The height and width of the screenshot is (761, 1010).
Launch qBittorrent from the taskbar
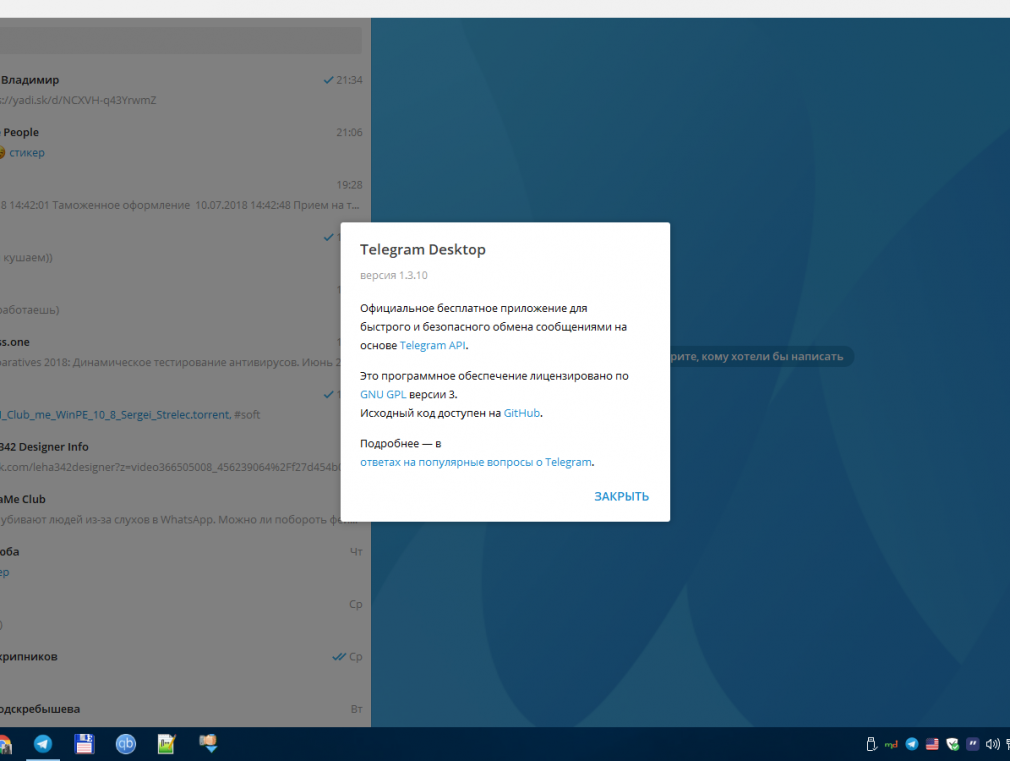pyautogui.click(x=126, y=744)
